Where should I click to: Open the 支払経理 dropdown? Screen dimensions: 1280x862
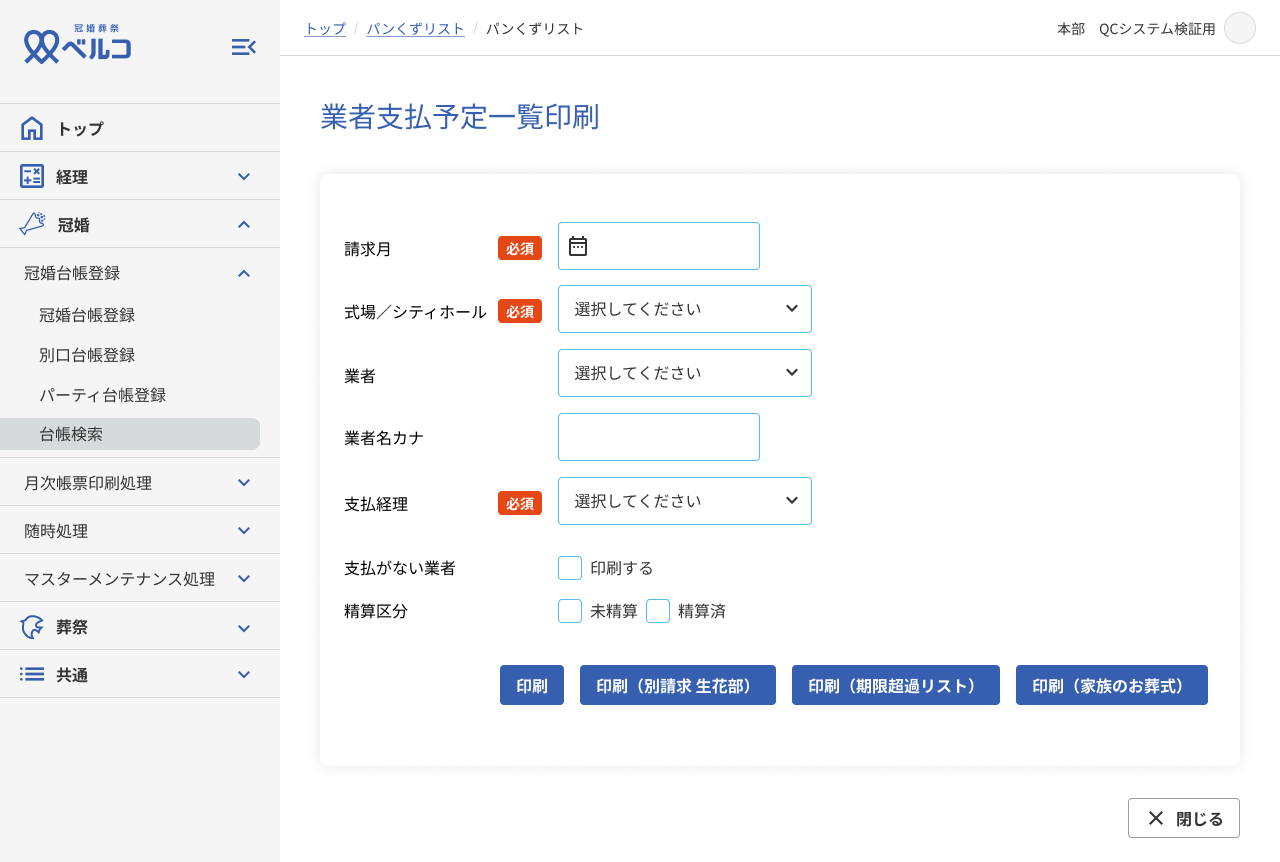tap(684, 501)
